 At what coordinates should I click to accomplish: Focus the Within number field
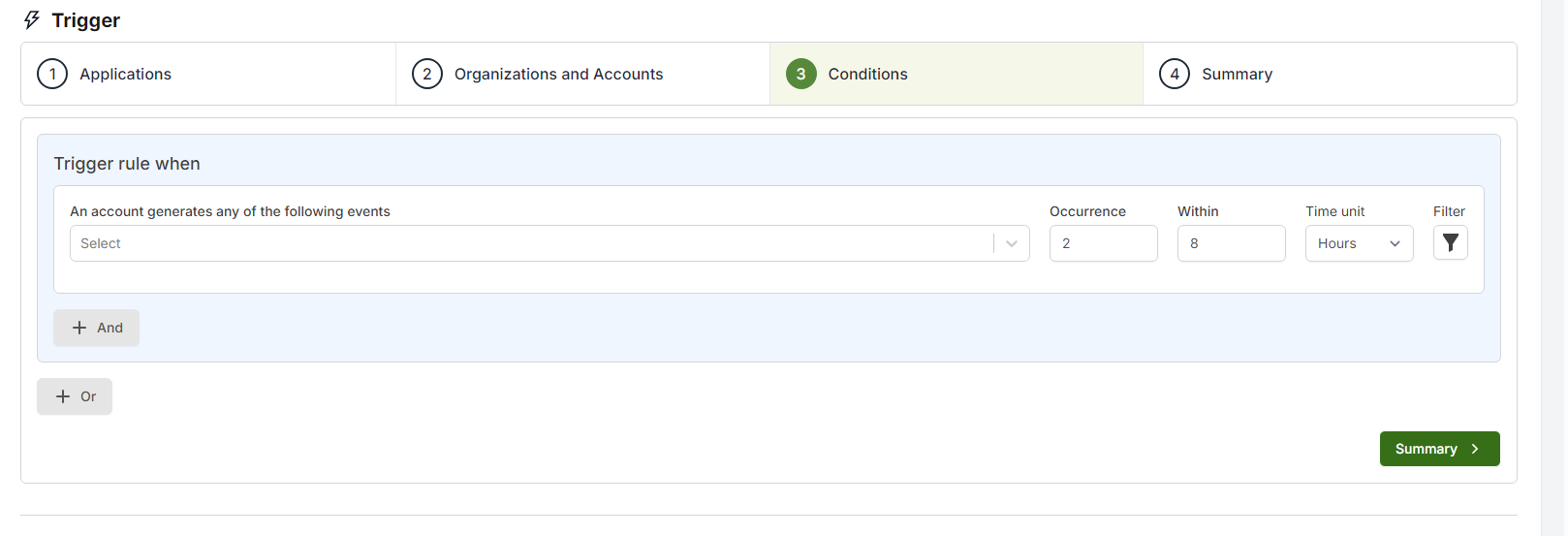tap(1232, 243)
